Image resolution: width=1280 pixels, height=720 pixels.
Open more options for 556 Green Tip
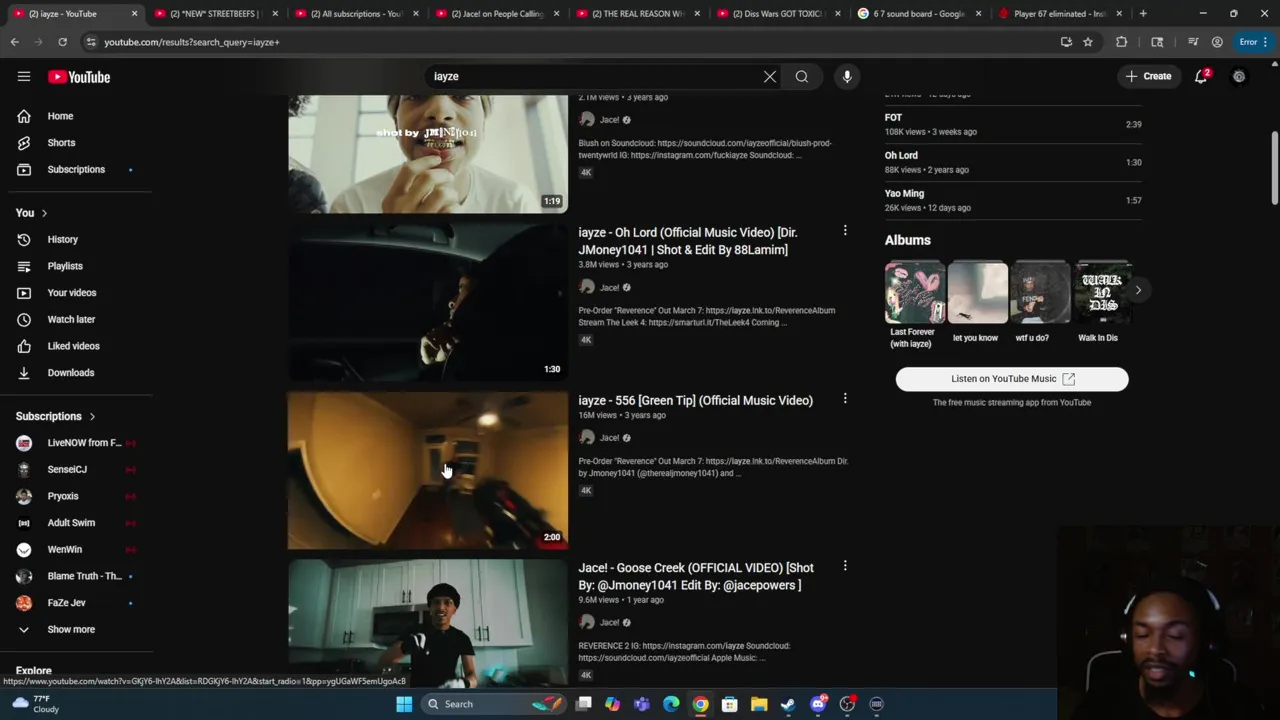845,399
